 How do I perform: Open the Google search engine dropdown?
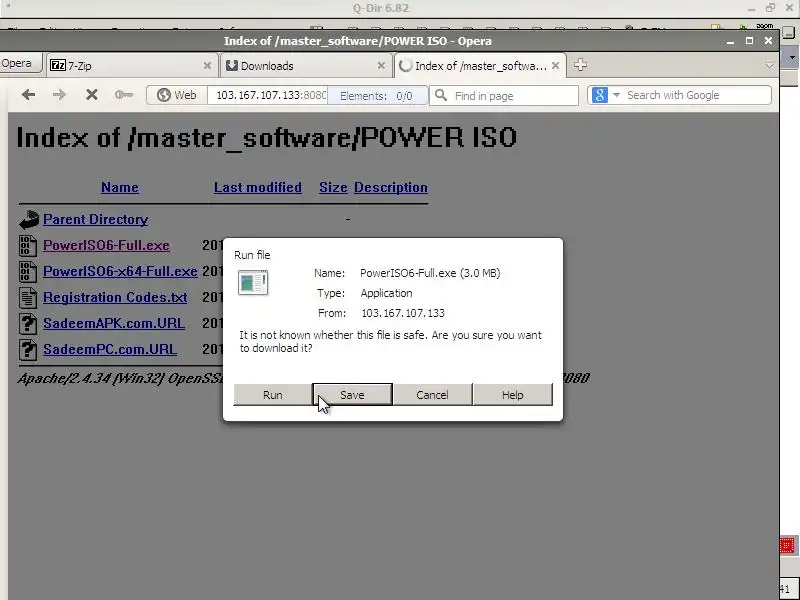[x=616, y=95]
